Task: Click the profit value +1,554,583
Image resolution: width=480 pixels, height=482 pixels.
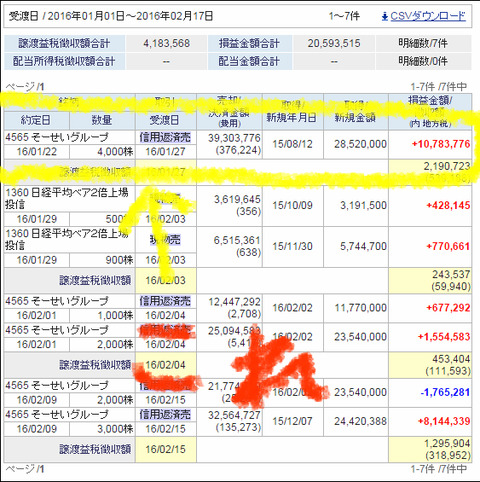Action: [444, 337]
